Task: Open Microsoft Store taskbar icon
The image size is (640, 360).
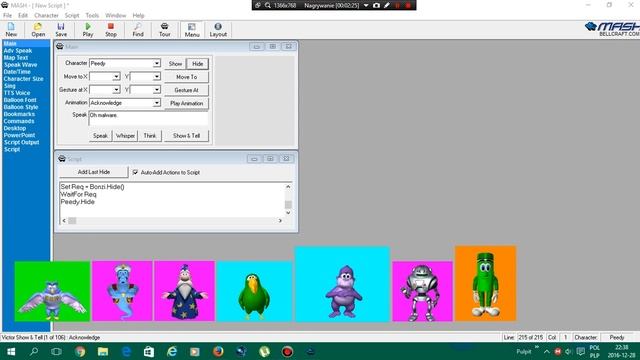Action: point(149,351)
